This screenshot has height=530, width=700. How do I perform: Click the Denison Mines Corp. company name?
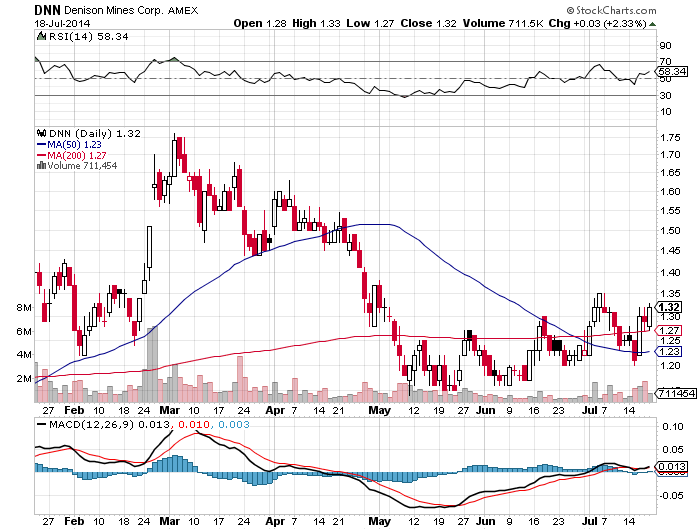click(114, 10)
